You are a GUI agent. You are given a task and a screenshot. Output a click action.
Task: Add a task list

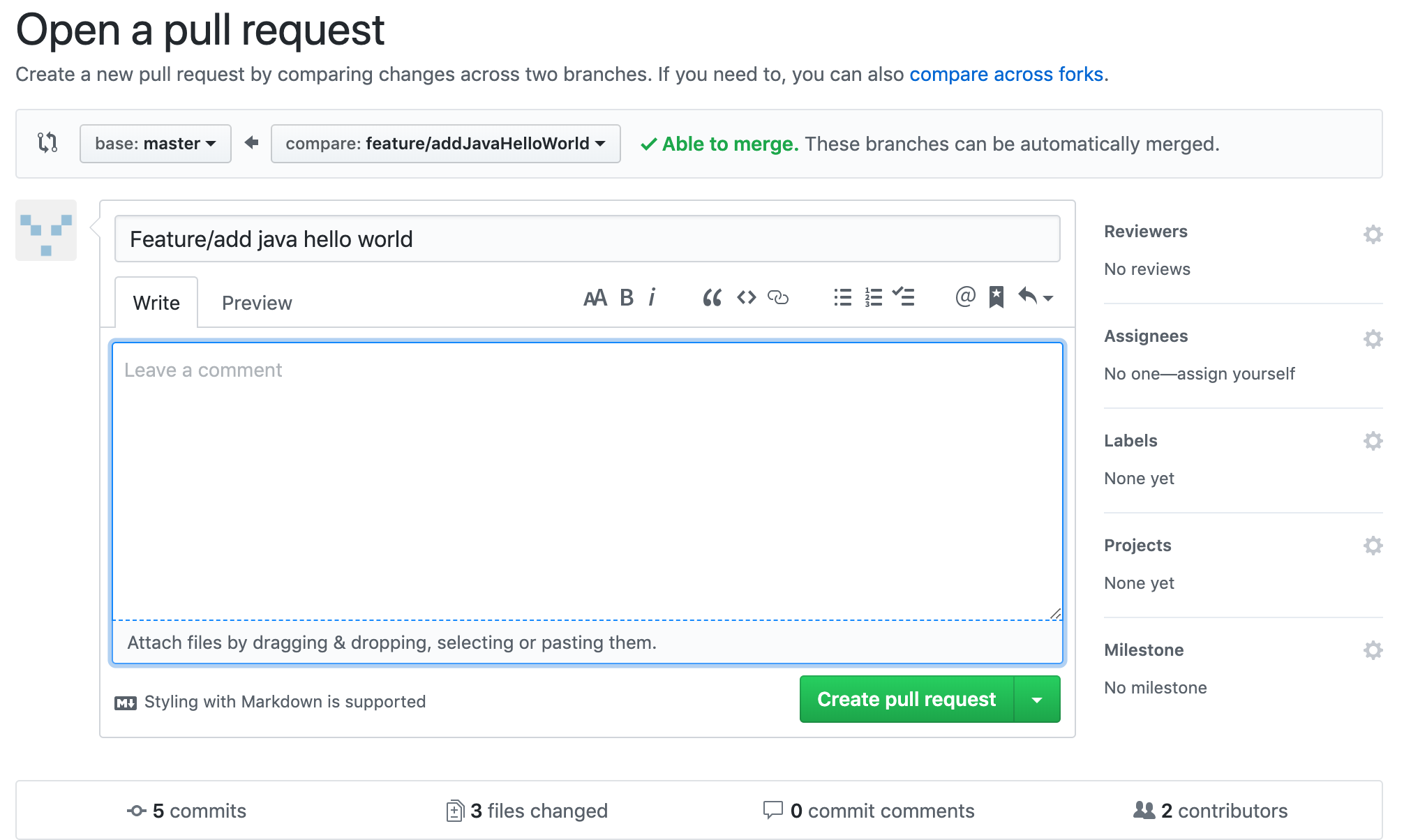(x=903, y=297)
